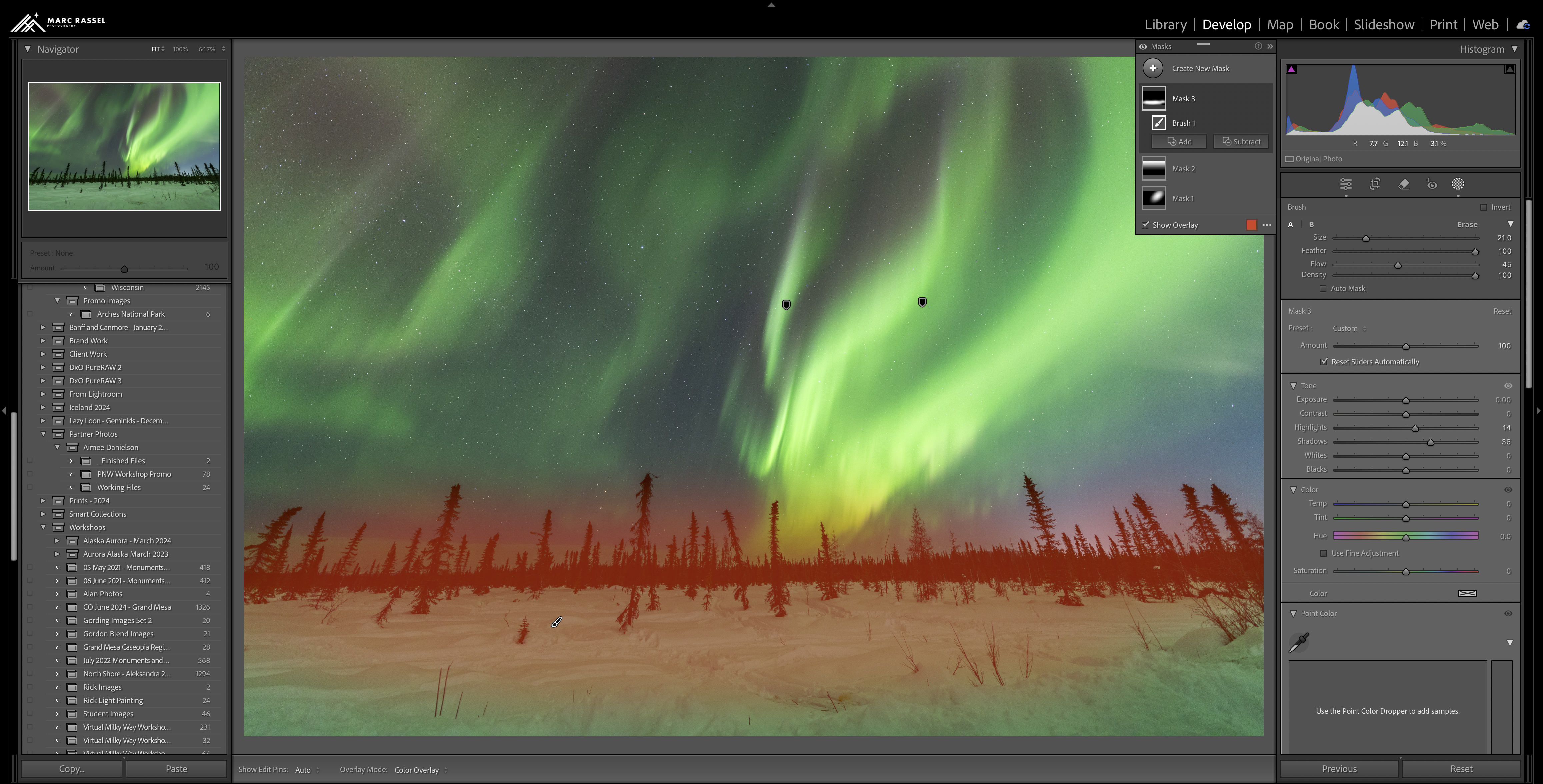The image size is (1543, 784).
Task: Click the Red Eye correction tool icon
Action: coord(1432,184)
